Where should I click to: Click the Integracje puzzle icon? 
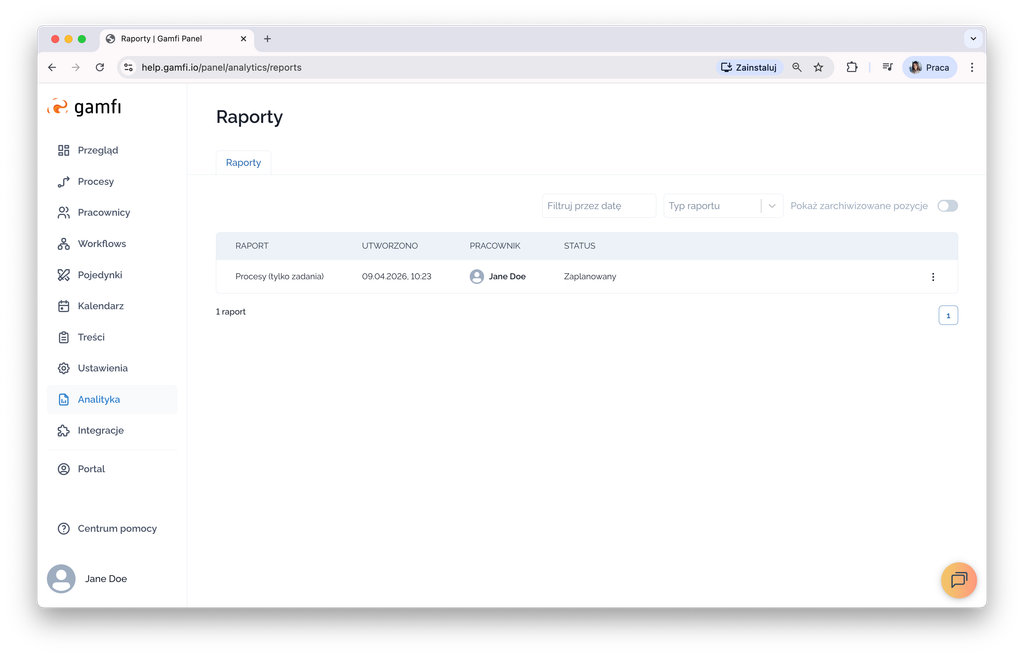64,431
